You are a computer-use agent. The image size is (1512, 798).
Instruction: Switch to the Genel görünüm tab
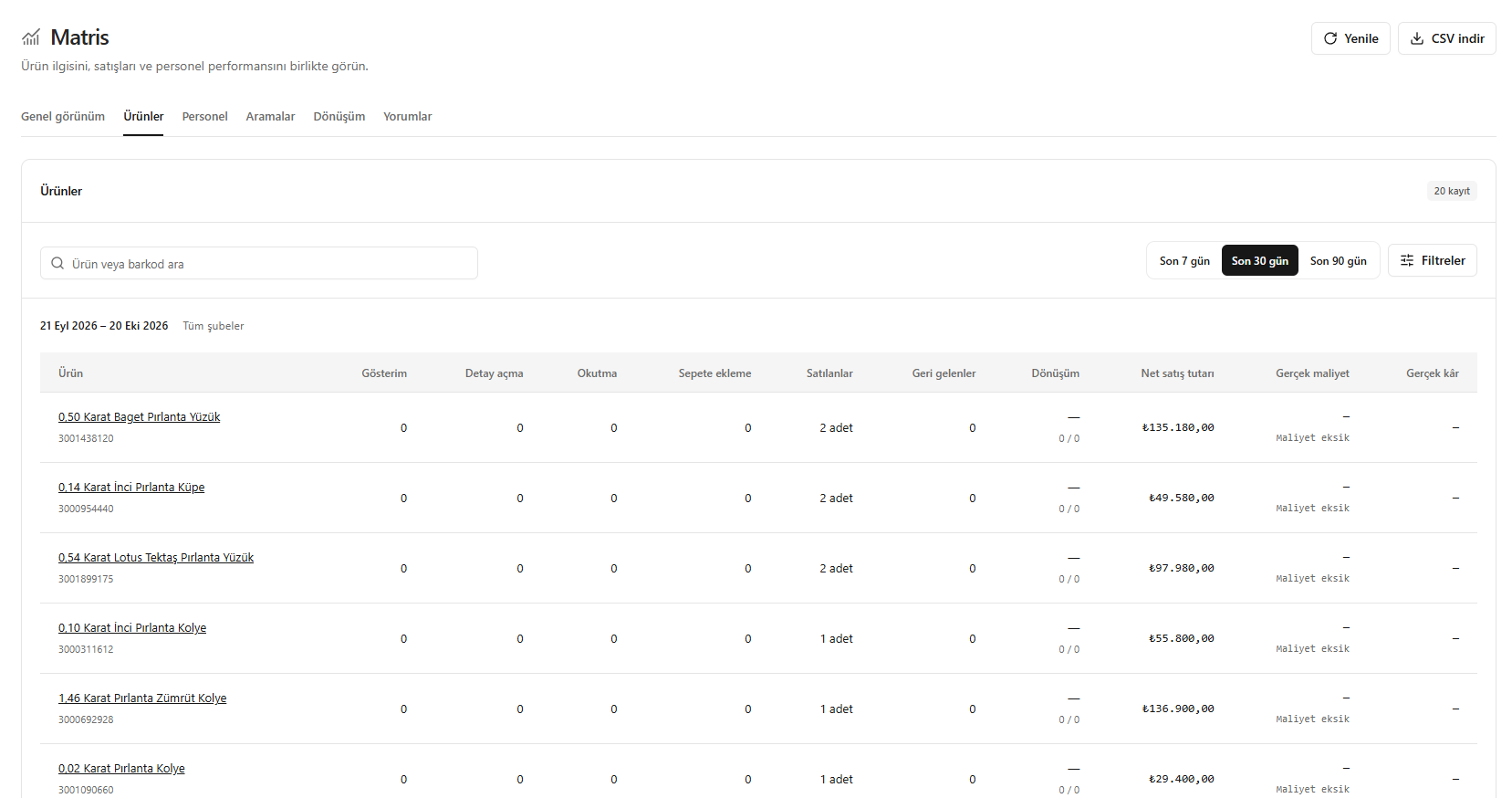[63, 116]
